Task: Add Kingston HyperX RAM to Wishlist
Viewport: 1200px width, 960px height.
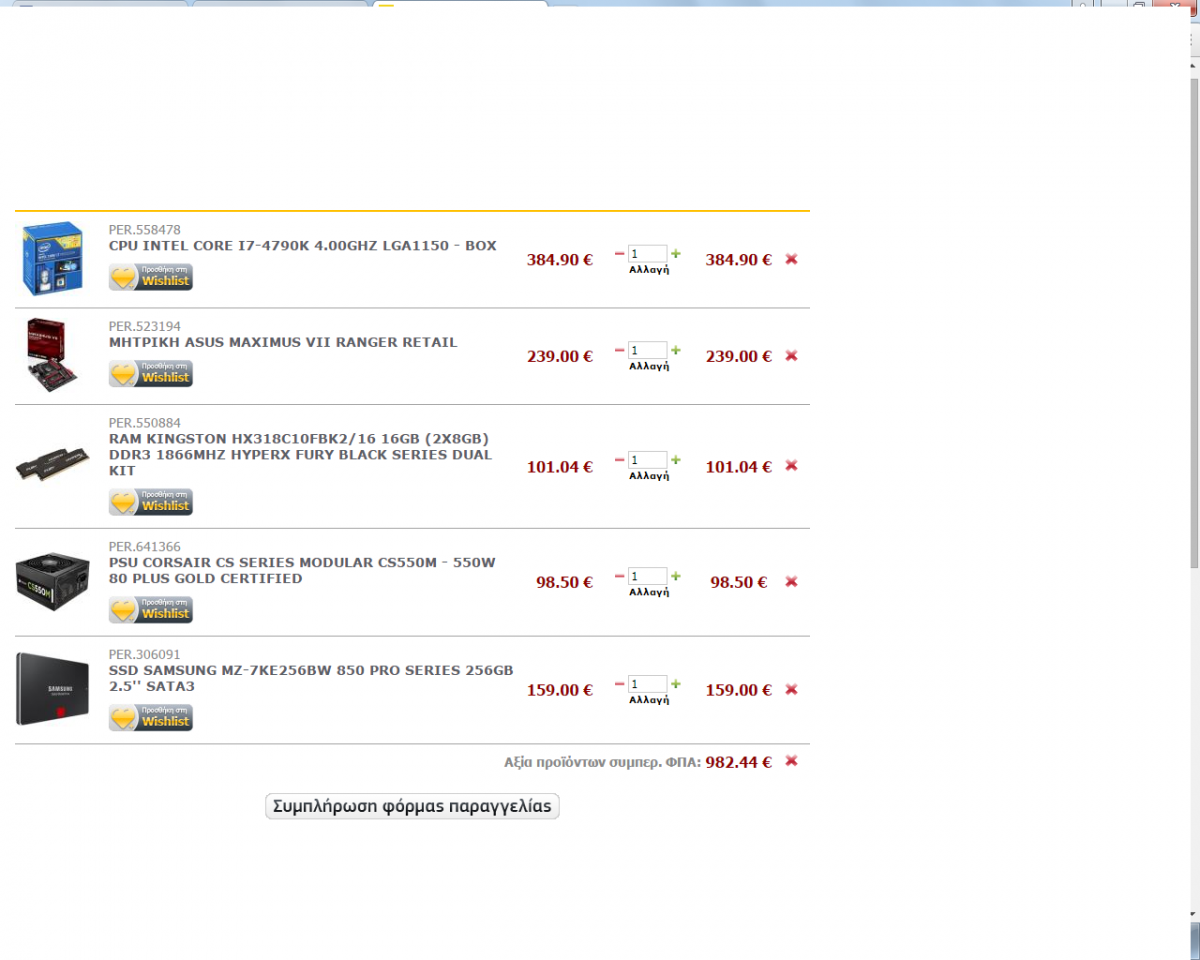Action: (x=151, y=502)
